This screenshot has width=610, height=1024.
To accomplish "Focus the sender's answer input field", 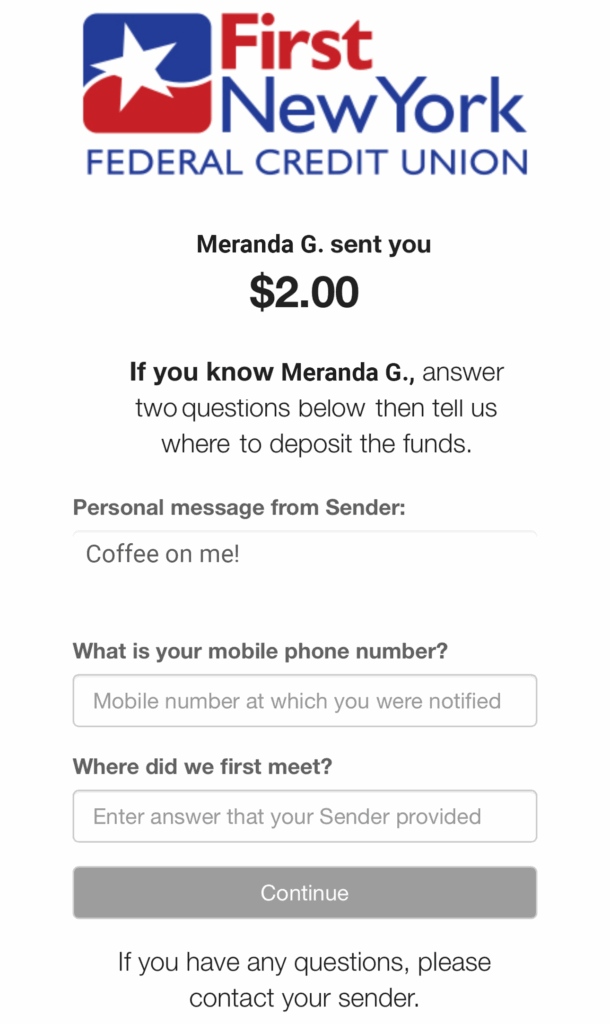I will click(304, 817).
